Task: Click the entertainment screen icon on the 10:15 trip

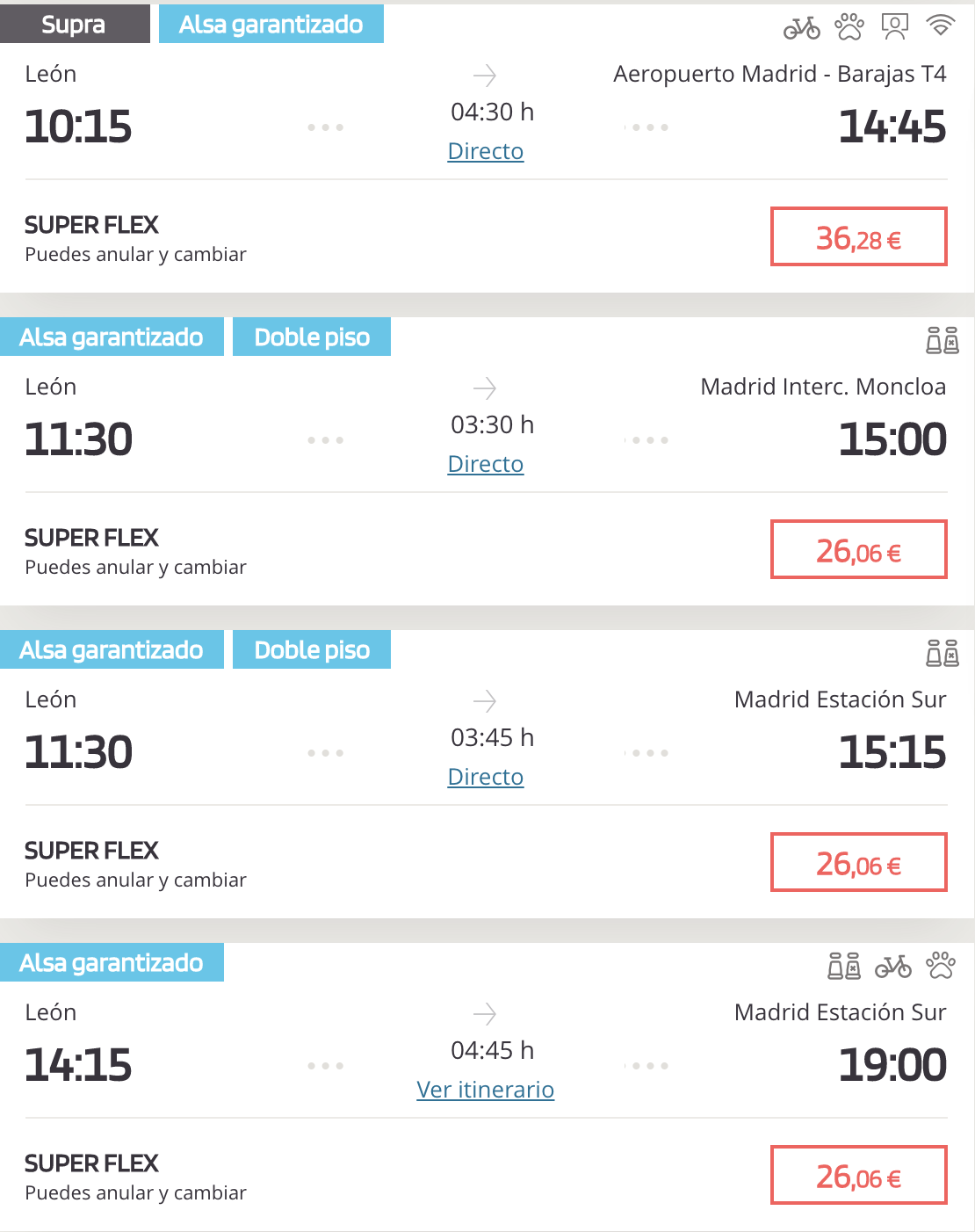Action: (894, 27)
